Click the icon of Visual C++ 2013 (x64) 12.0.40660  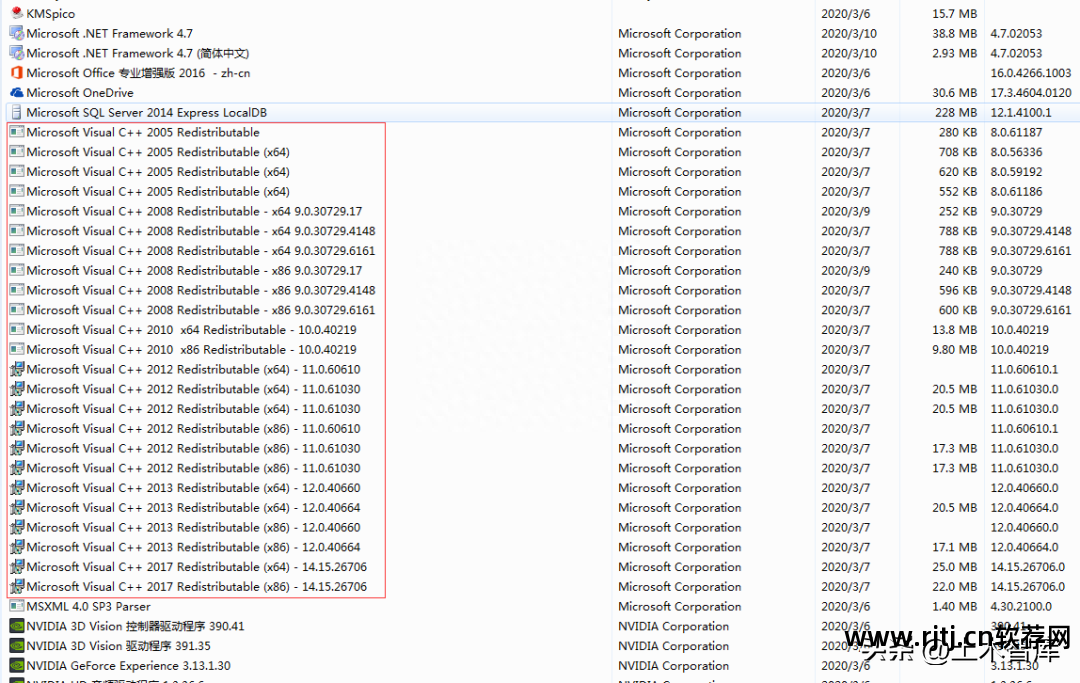(17, 487)
